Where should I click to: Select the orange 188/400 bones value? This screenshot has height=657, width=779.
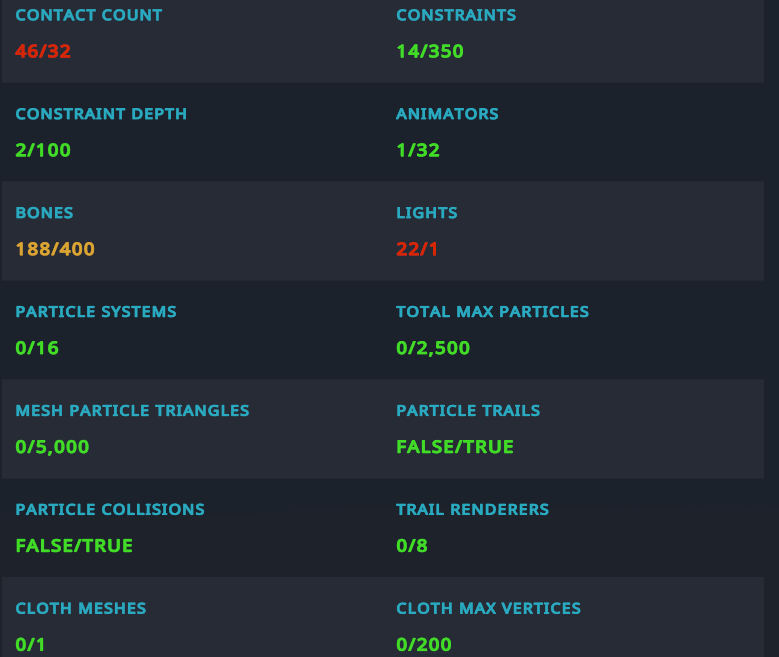(x=55, y=249)
